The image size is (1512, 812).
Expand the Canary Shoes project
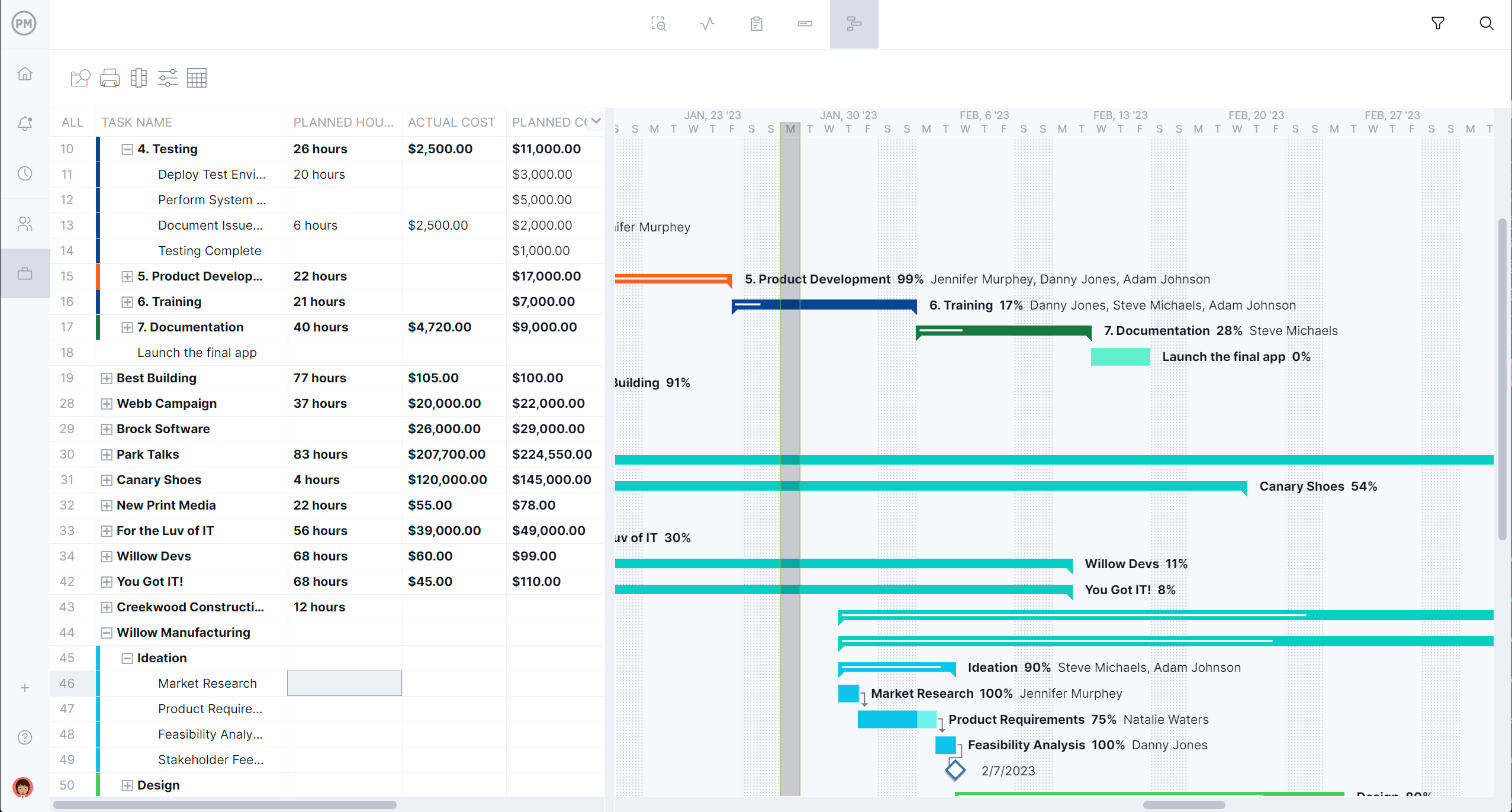(x=107, y=480)
